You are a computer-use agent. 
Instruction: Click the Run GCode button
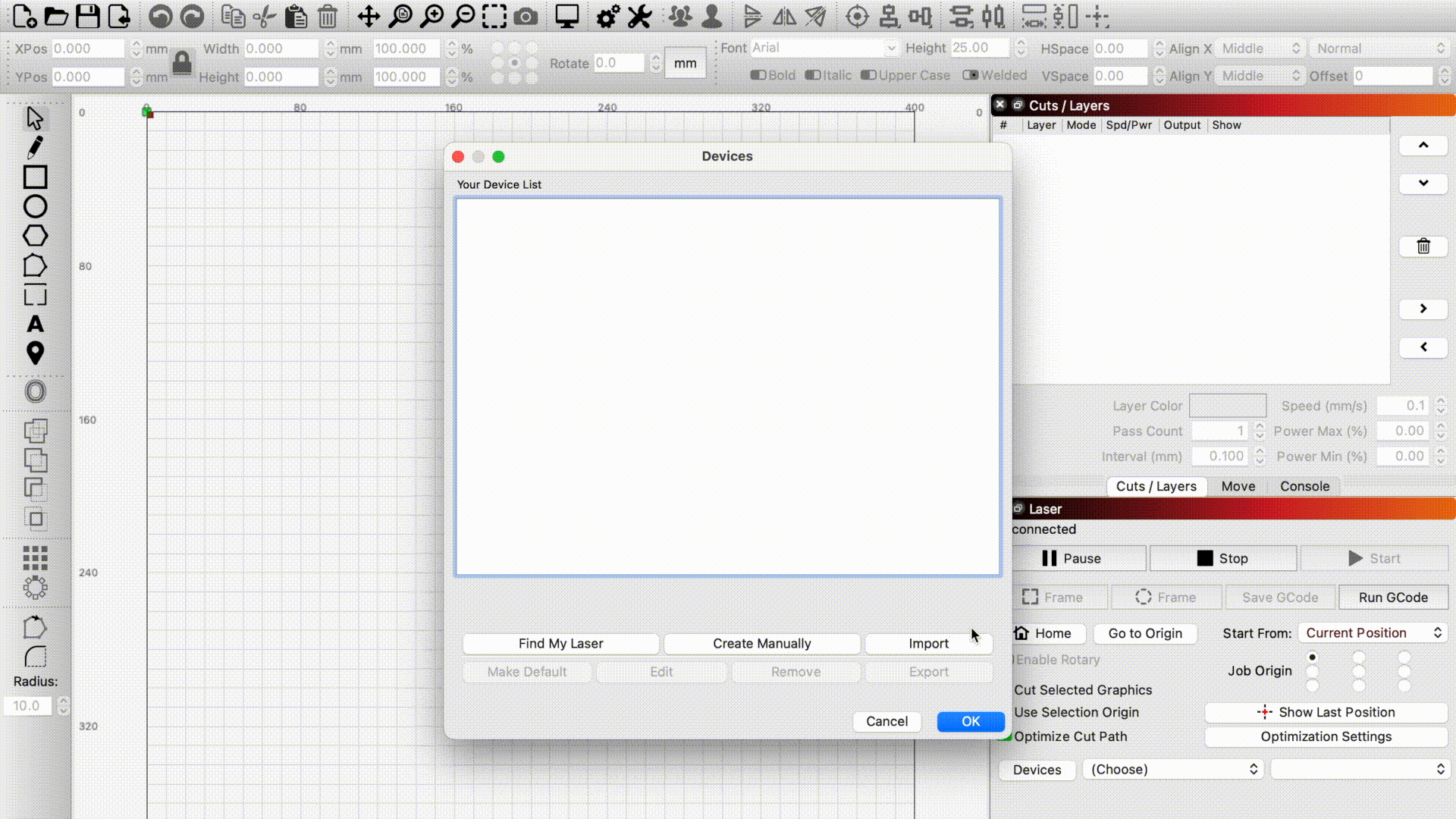coord(1393,598)
